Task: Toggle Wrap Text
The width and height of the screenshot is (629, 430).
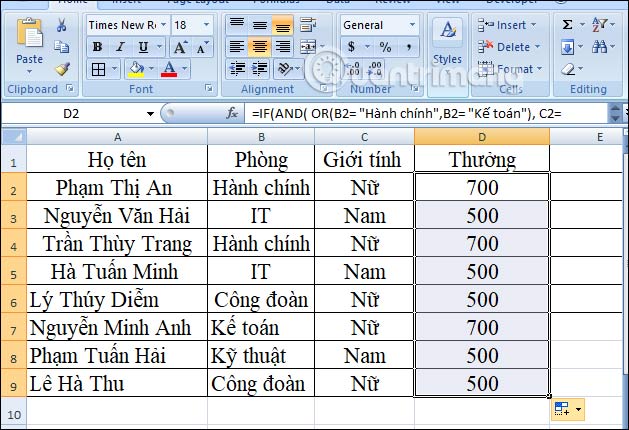Action: point(308,25)
